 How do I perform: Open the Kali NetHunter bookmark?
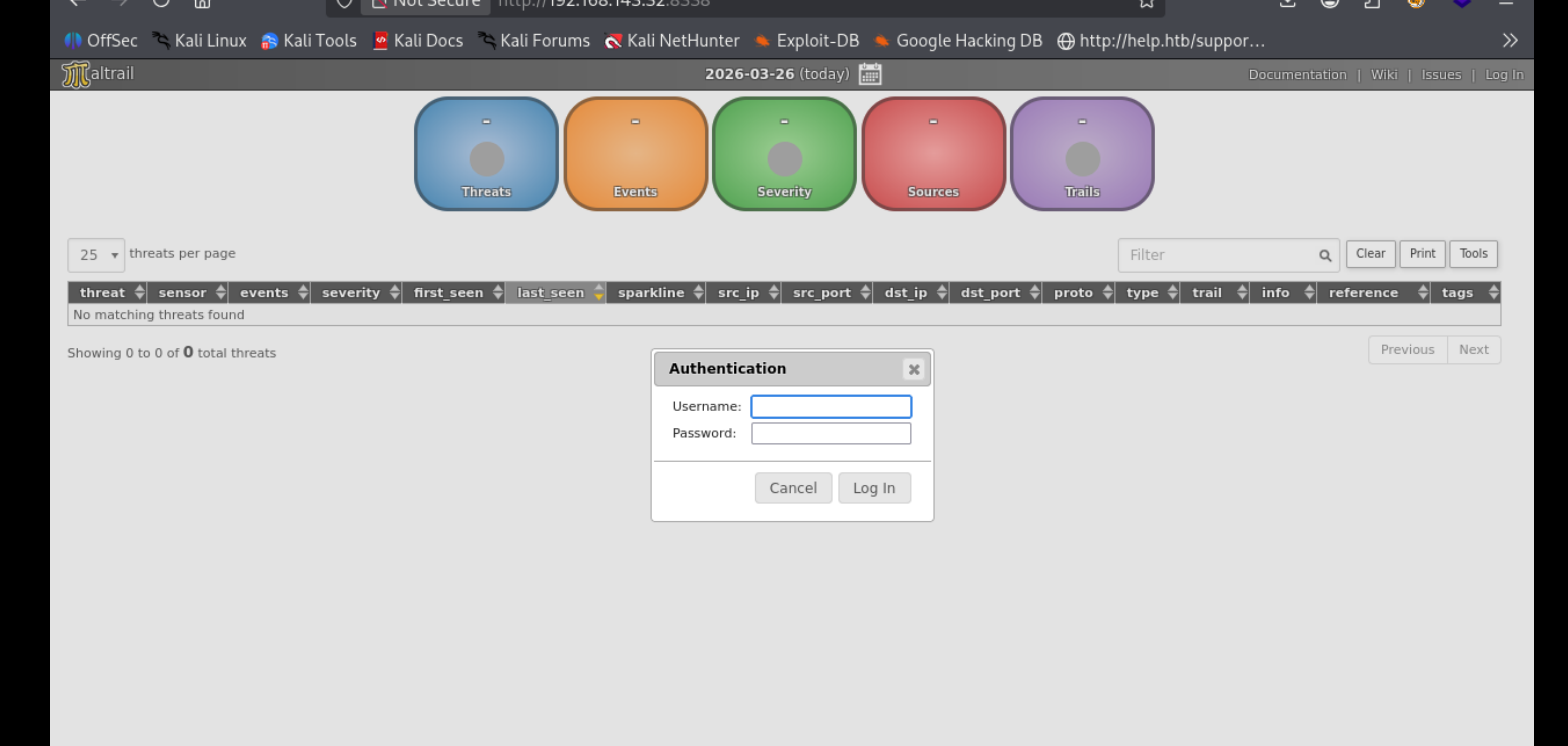(672, 41)
